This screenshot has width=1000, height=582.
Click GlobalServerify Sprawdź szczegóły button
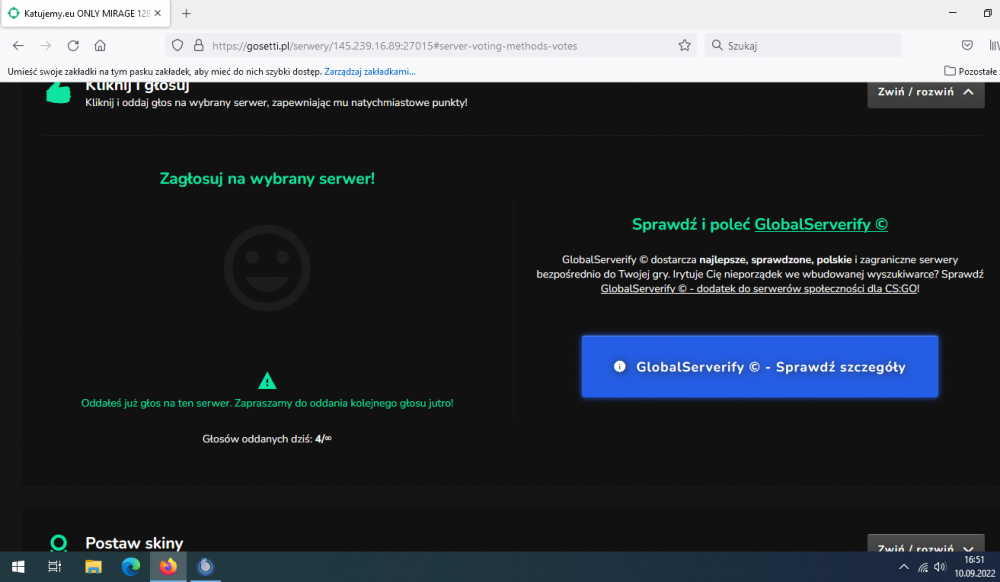(x=760, y=367)
